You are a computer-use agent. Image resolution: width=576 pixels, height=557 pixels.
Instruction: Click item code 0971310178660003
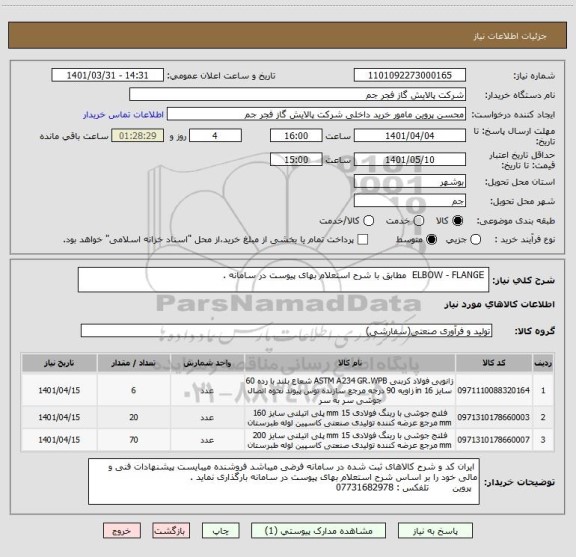pos(493,417)
